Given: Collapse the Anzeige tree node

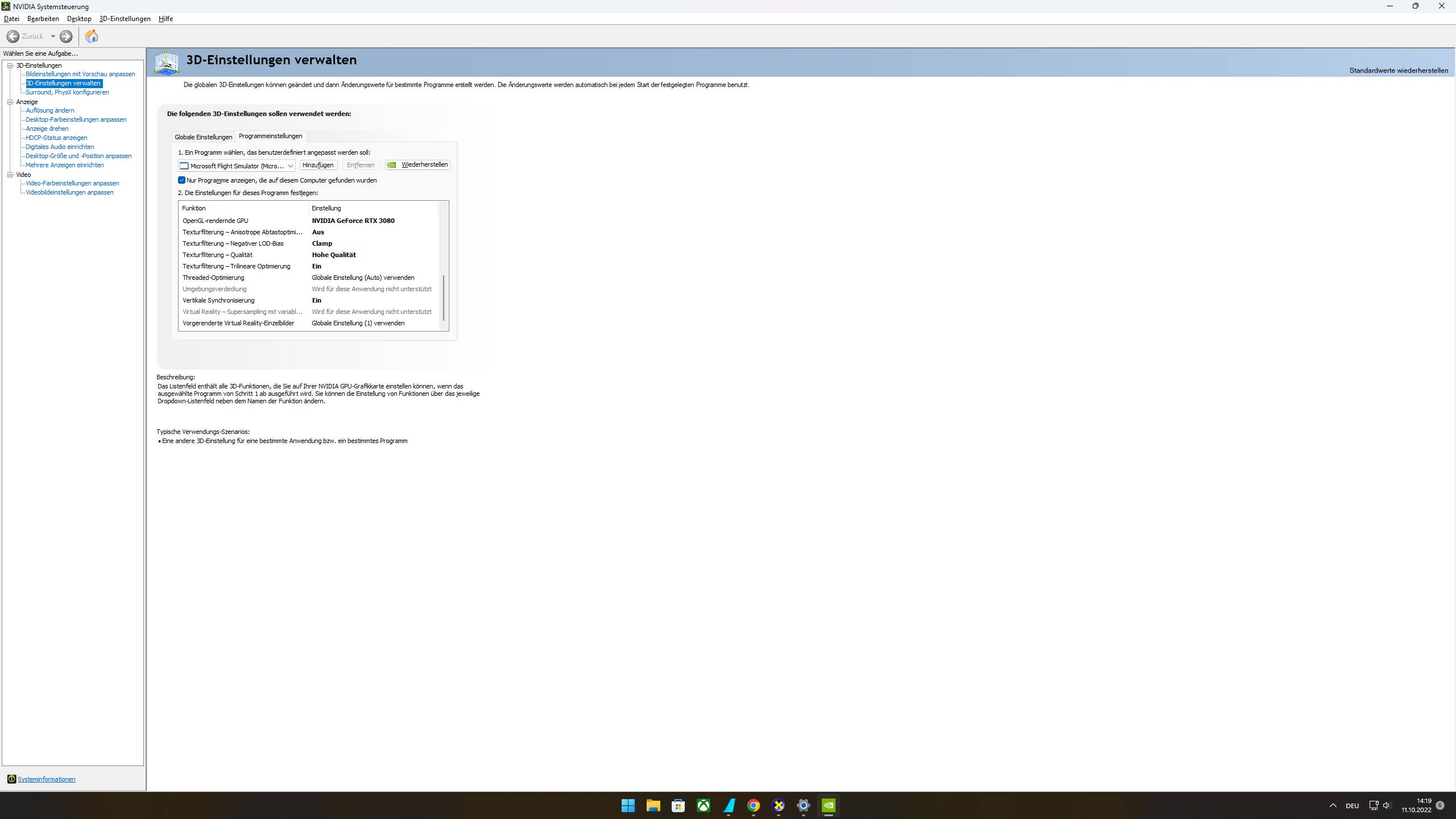Looking at the screenshot, I should pos(10,102).
